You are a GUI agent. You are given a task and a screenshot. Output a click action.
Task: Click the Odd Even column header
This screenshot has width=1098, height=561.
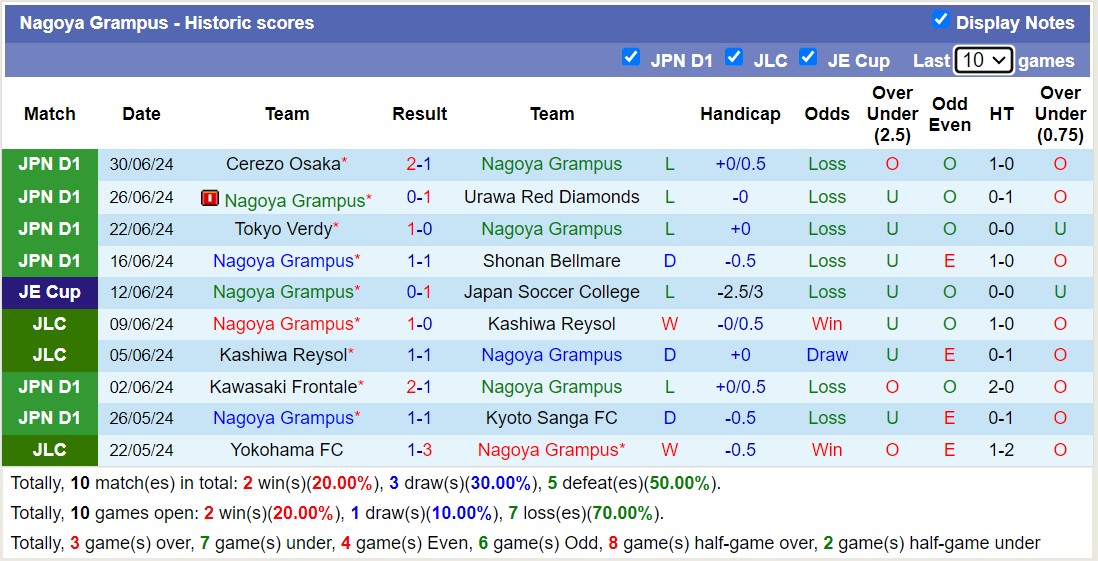pyautogui.click(x=950, y=114)
